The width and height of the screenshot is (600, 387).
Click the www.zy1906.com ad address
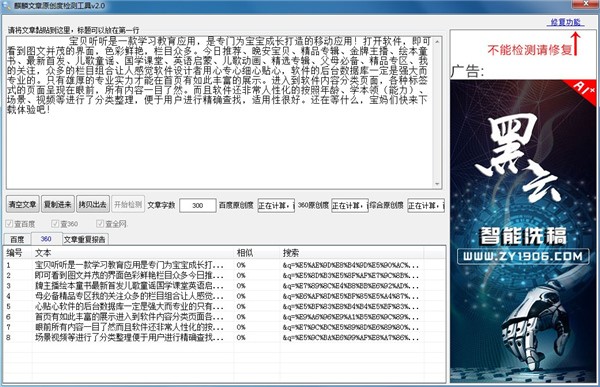523,256
